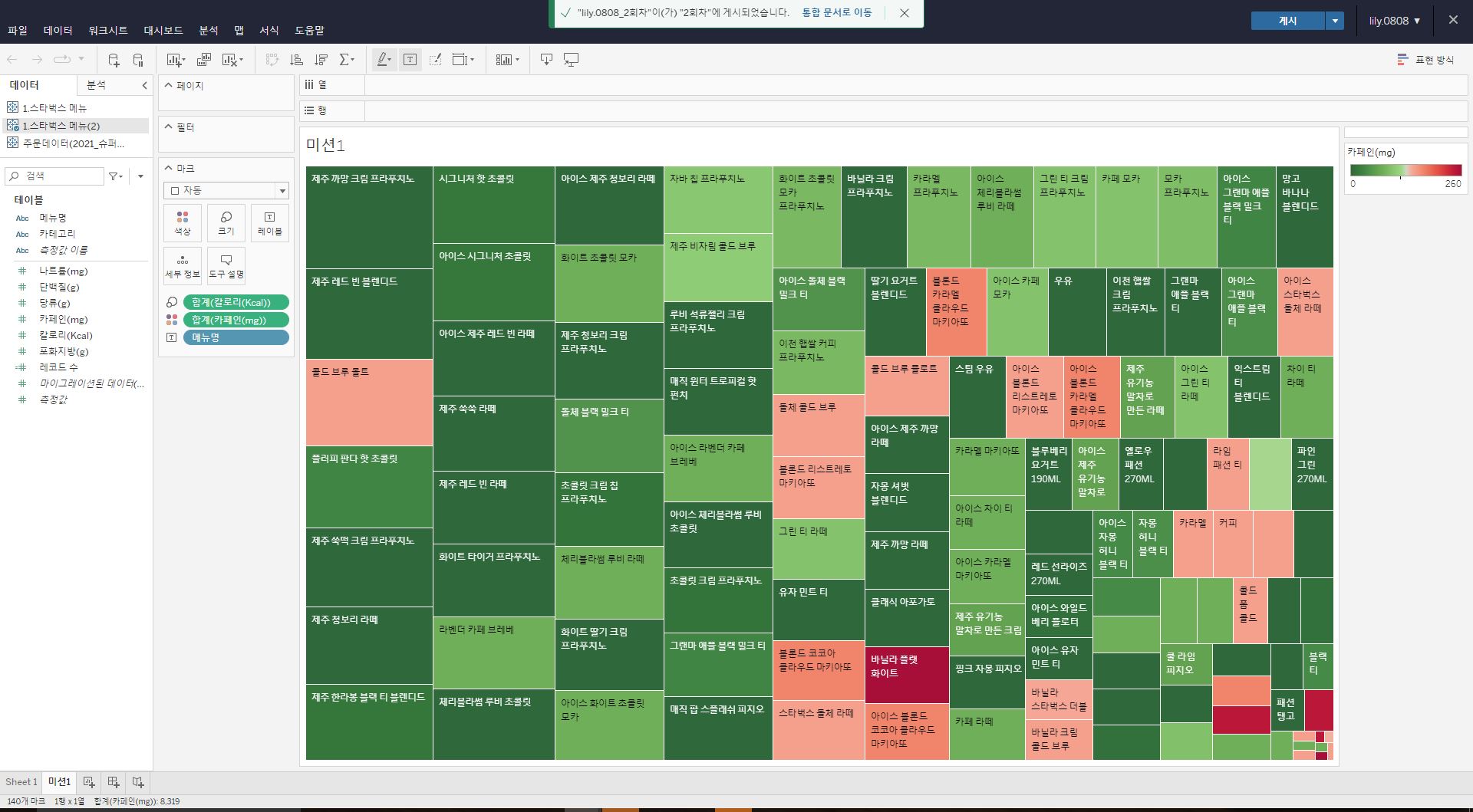Viewport: 1473px width, 812px height.
Task: Collapse the data side pane chevron
Action: 144,85
